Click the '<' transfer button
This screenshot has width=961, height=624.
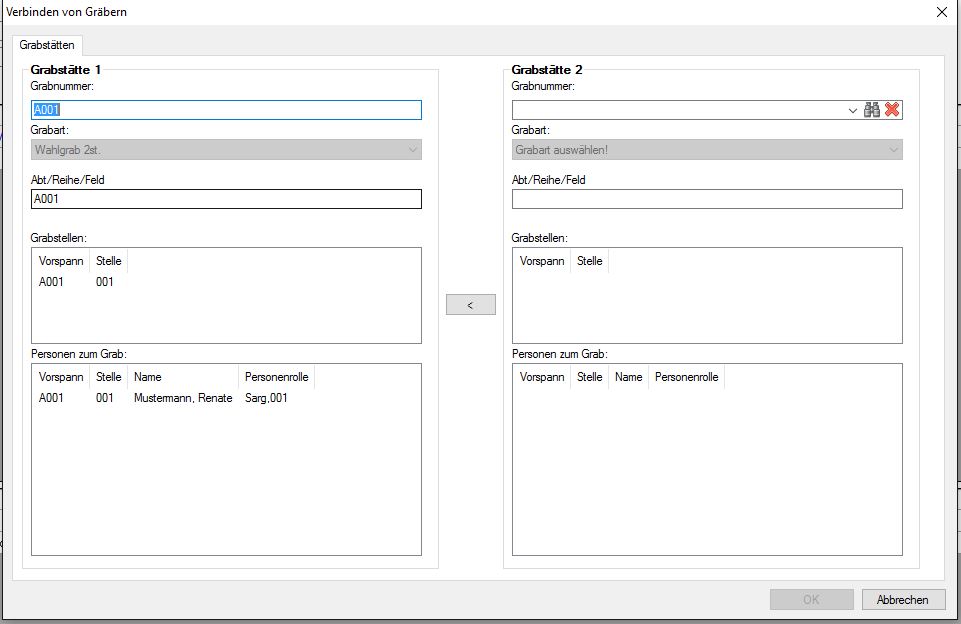point(470,305)
